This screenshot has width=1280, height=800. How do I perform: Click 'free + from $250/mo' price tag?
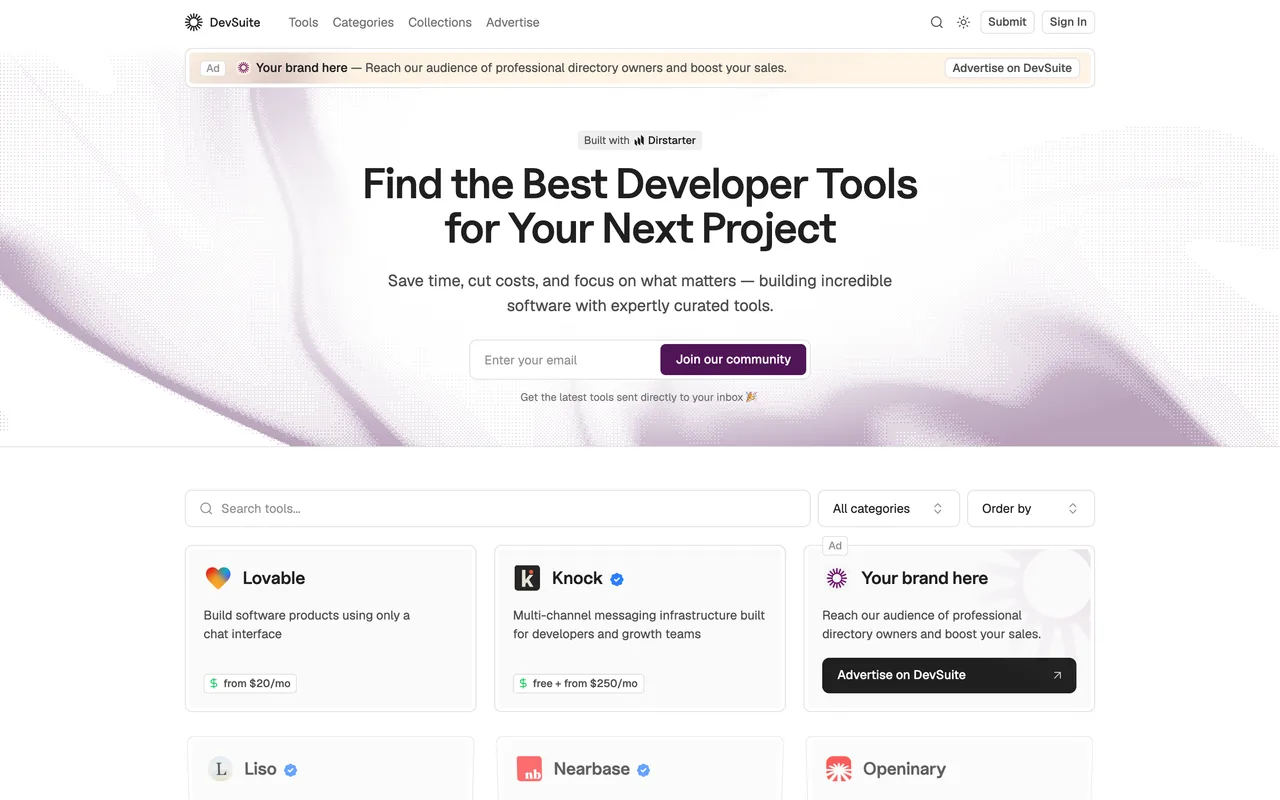578,684
